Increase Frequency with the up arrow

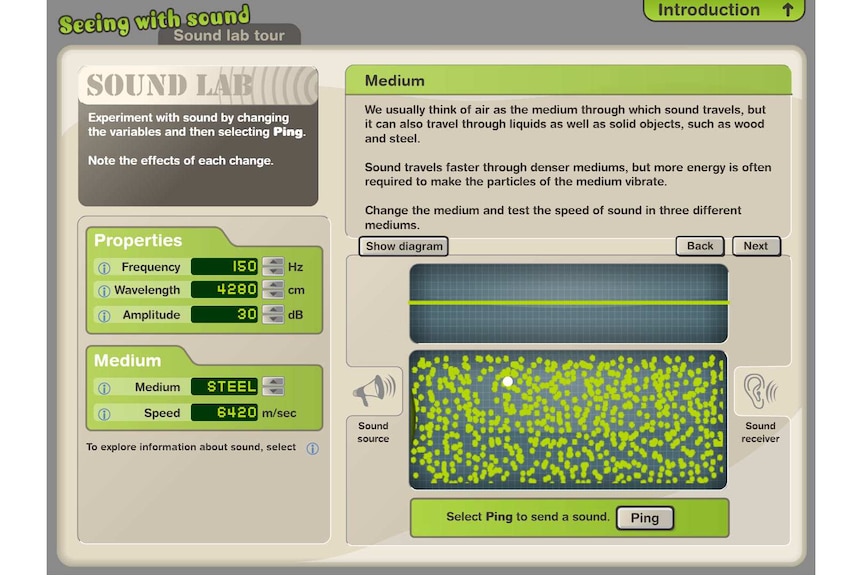(x=273, y=262)
